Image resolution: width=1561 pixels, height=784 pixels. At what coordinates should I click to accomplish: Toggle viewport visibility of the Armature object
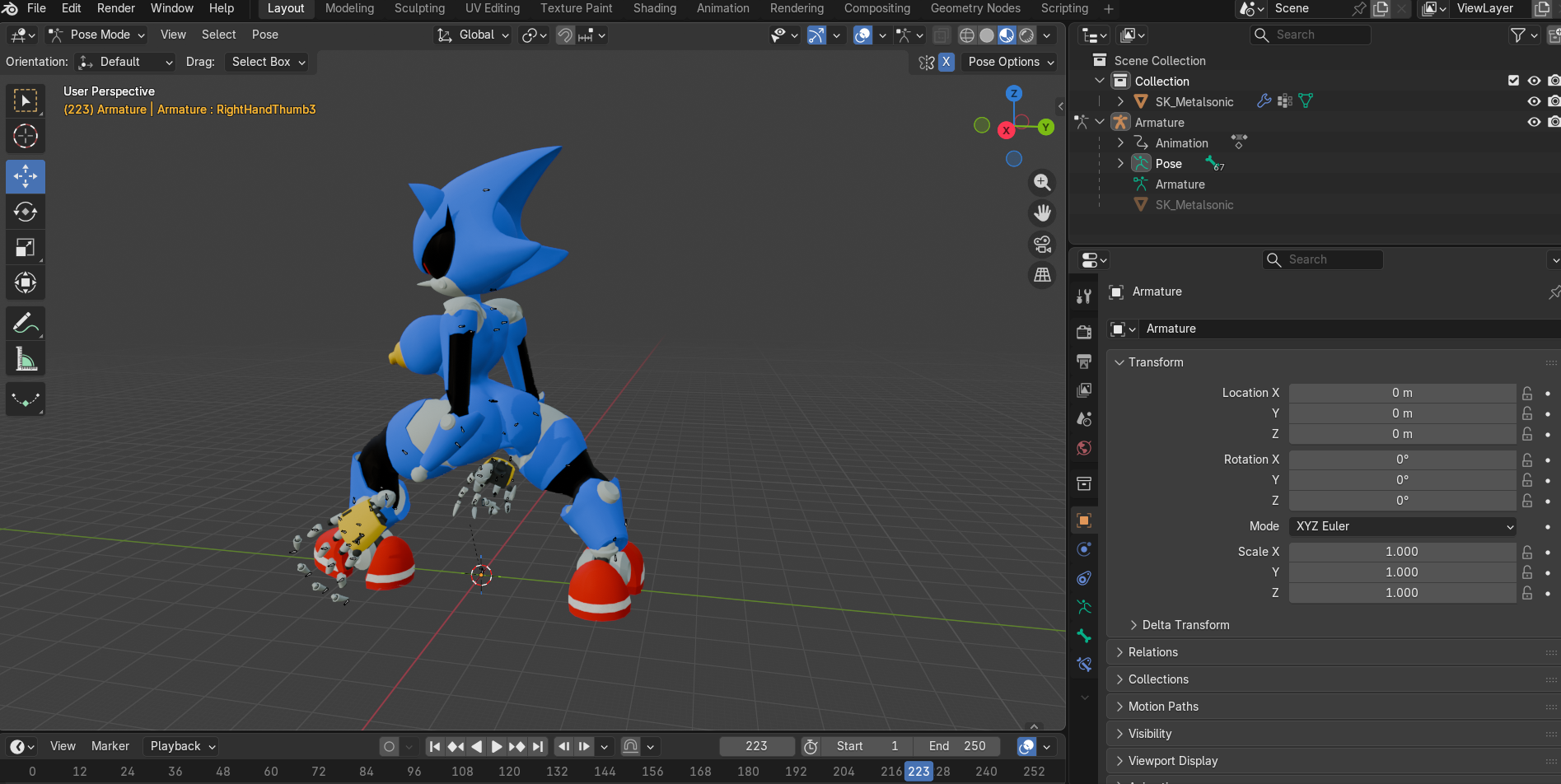tap(1534, 122)
